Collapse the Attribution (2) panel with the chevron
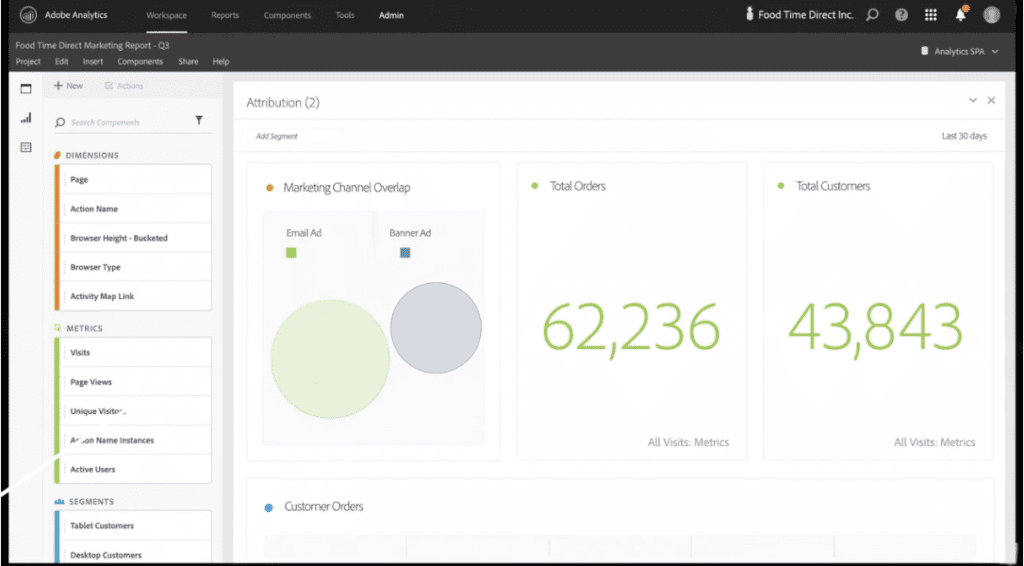The image size is (1024, 566). click(x=972, y=100)
